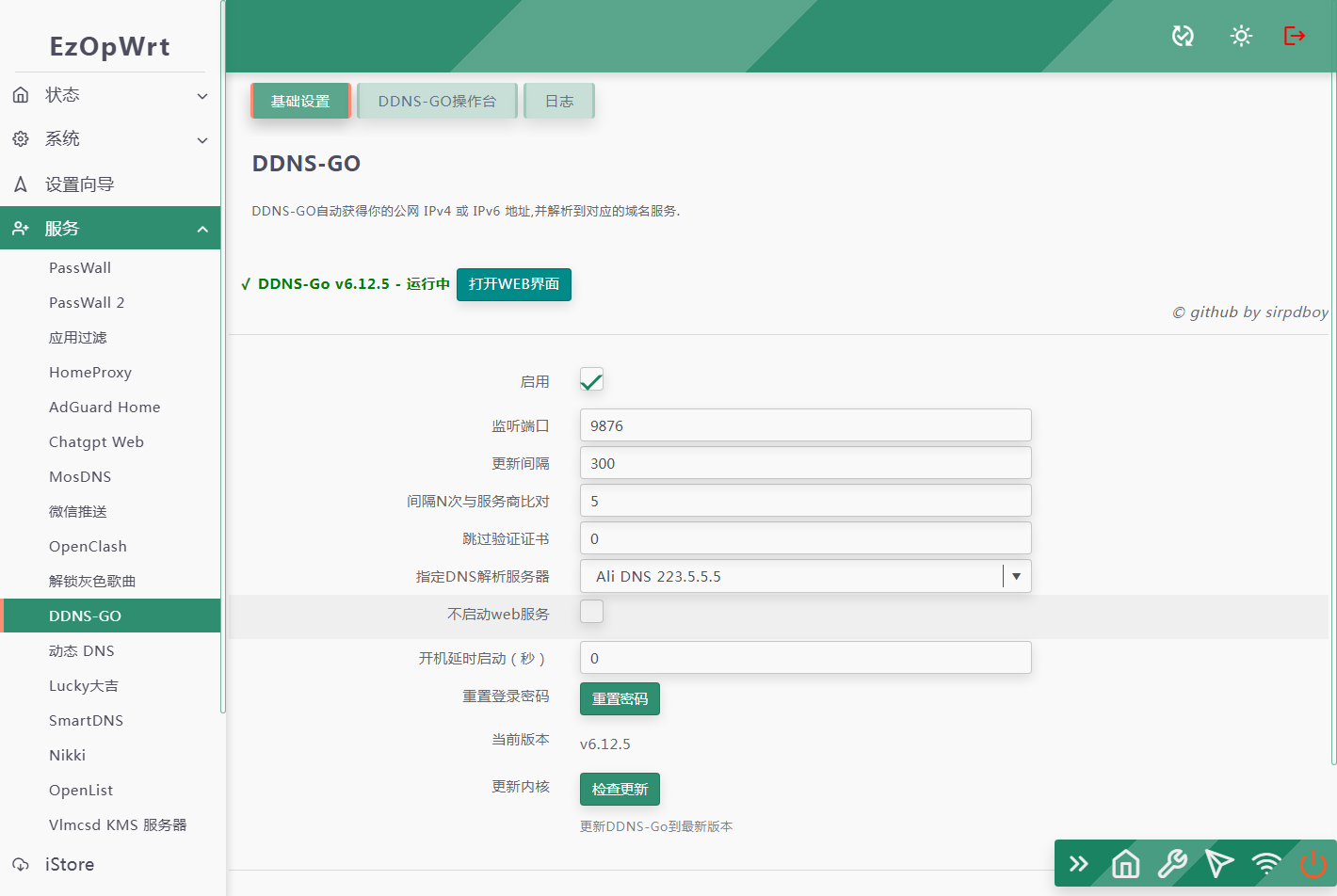Click the Wi-Fi icon in bottom toolbar
The width and height of the screenshot is (1337, 896).
pyautogui.click(x=1266, y=863)
